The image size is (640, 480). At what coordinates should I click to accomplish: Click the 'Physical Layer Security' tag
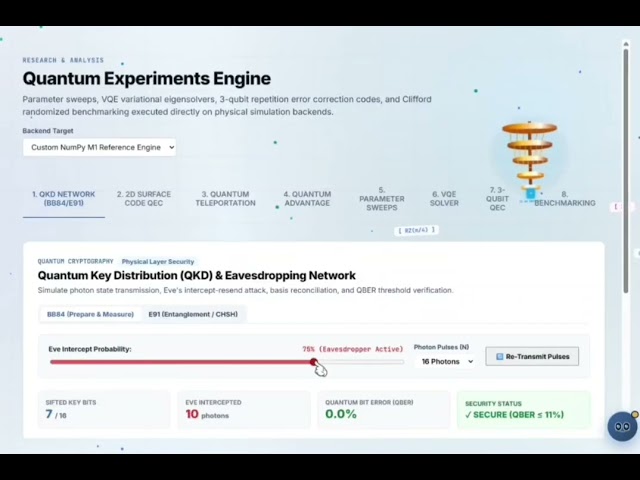[158, 262]
